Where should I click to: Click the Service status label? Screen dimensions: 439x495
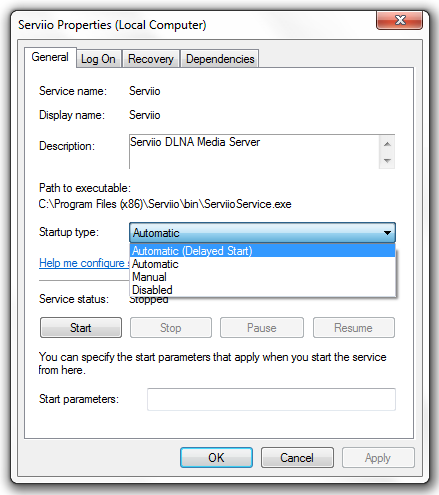74,299
